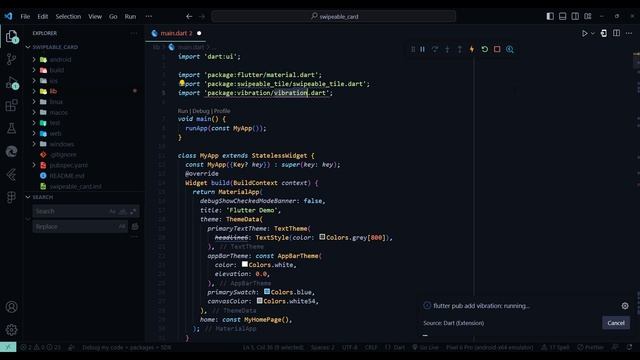Open Extensions view
Viewport: 640px width, 360px height.
[11, 105]
